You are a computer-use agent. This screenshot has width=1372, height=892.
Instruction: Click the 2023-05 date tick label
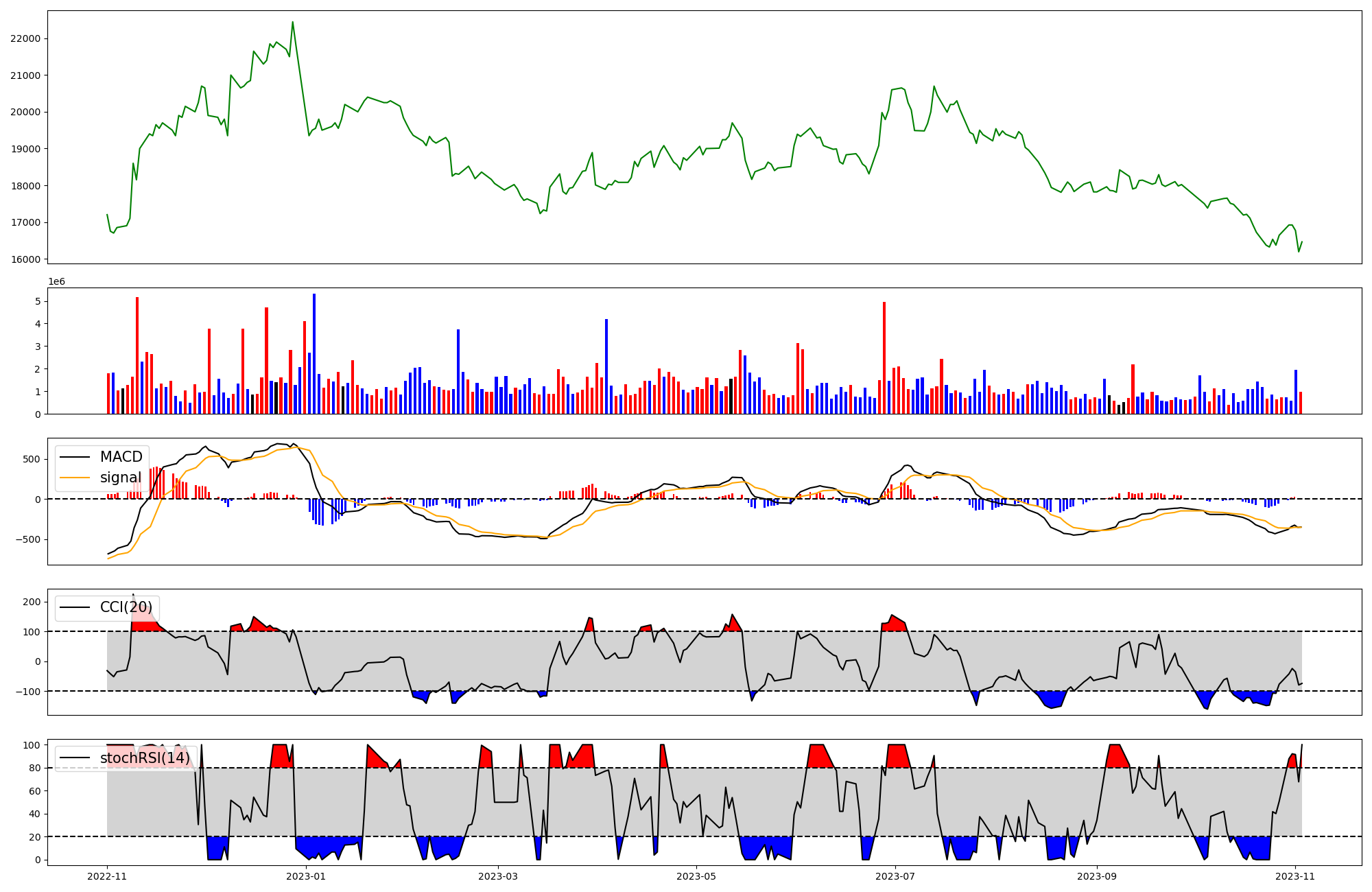696,876
